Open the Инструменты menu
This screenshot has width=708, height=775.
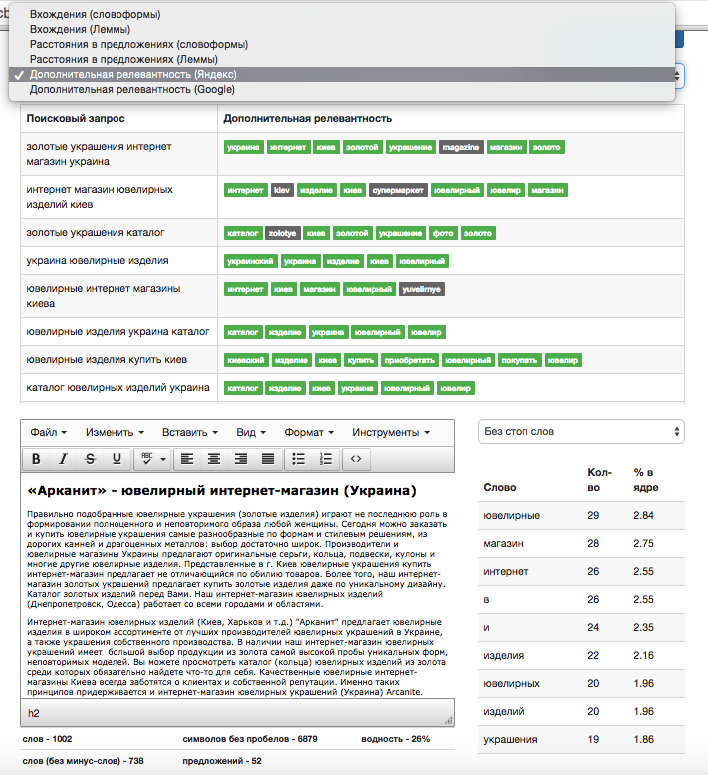pos(391,432)
